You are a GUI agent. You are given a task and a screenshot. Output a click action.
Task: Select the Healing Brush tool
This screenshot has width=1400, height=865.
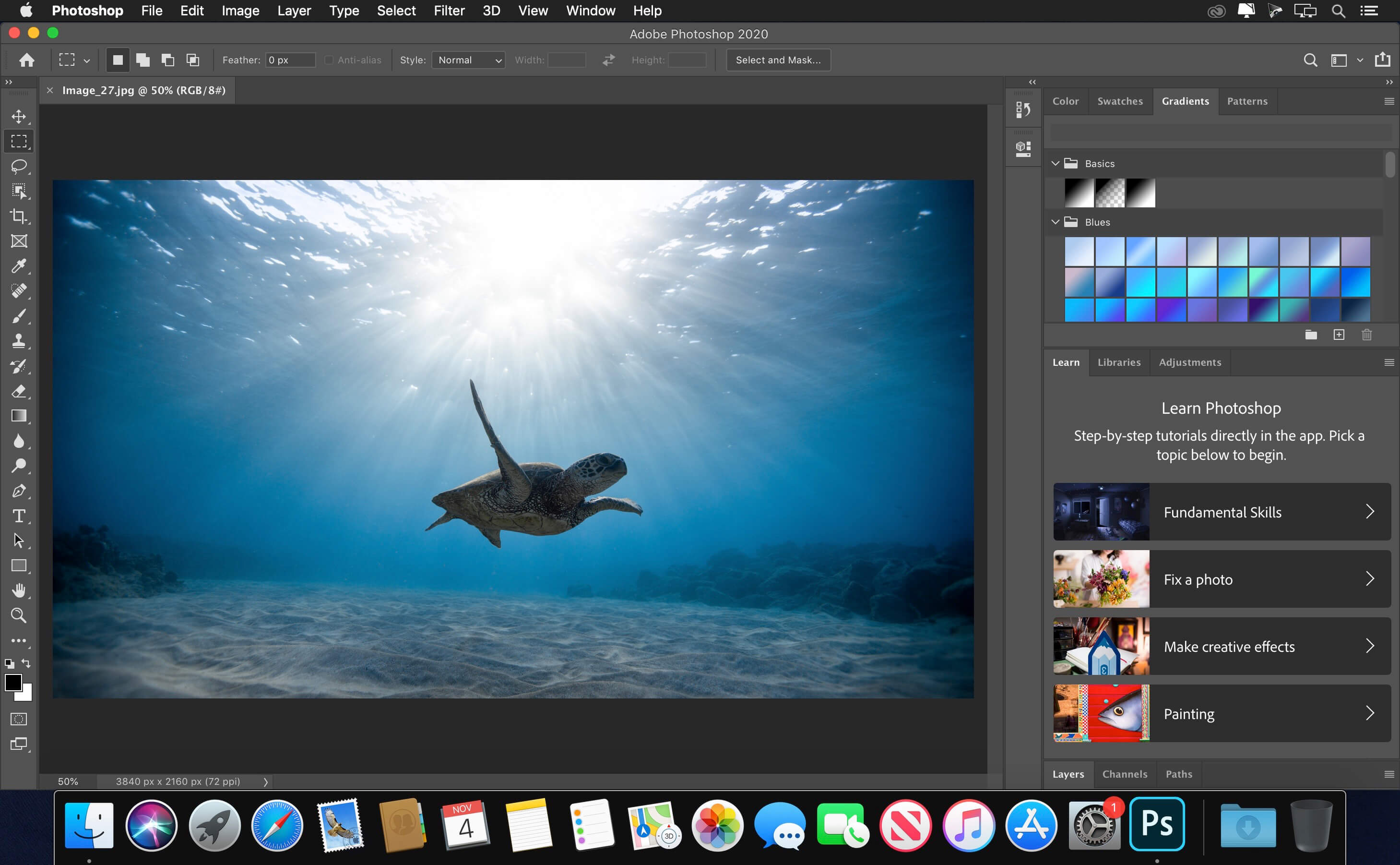click(19, 291)
